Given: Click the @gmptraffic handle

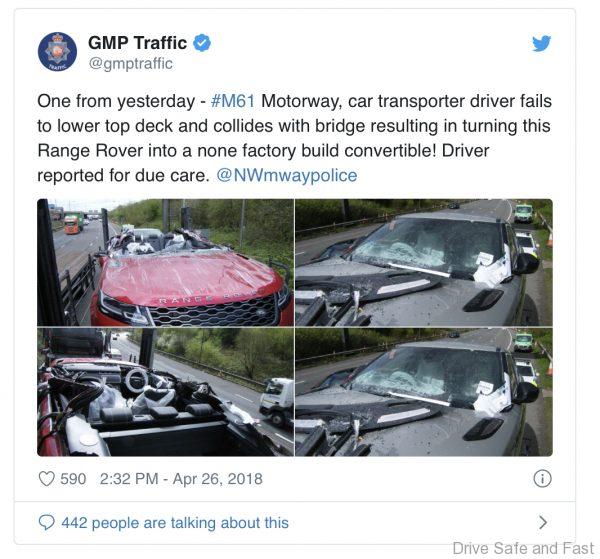Looking at the screenshot, I should click(x=130, y=64).
